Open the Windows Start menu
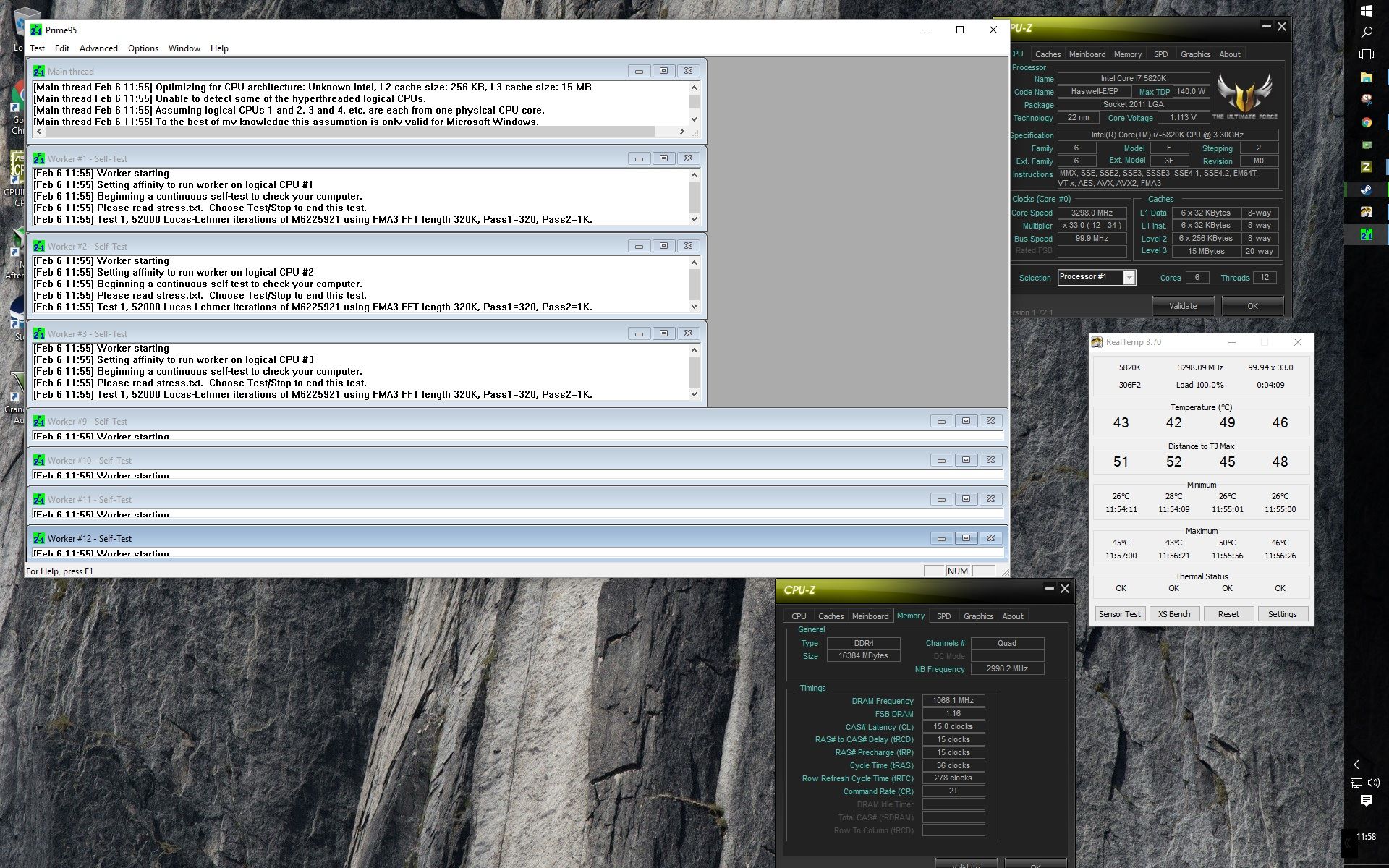The image size is (1389, 868). coord(1367,11)
